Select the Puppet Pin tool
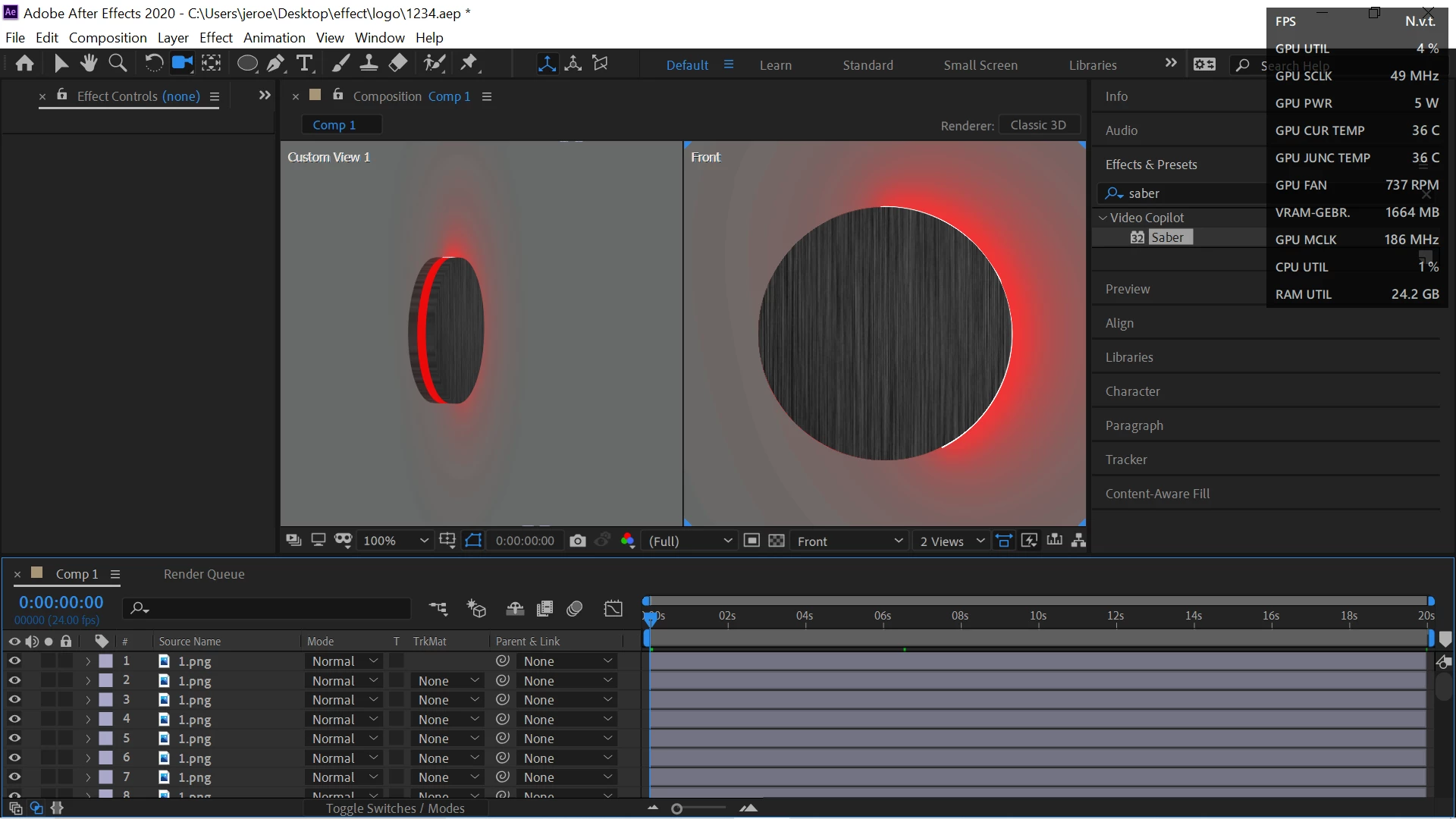This screenshot has height=819, width=1456. pos(469,64)
